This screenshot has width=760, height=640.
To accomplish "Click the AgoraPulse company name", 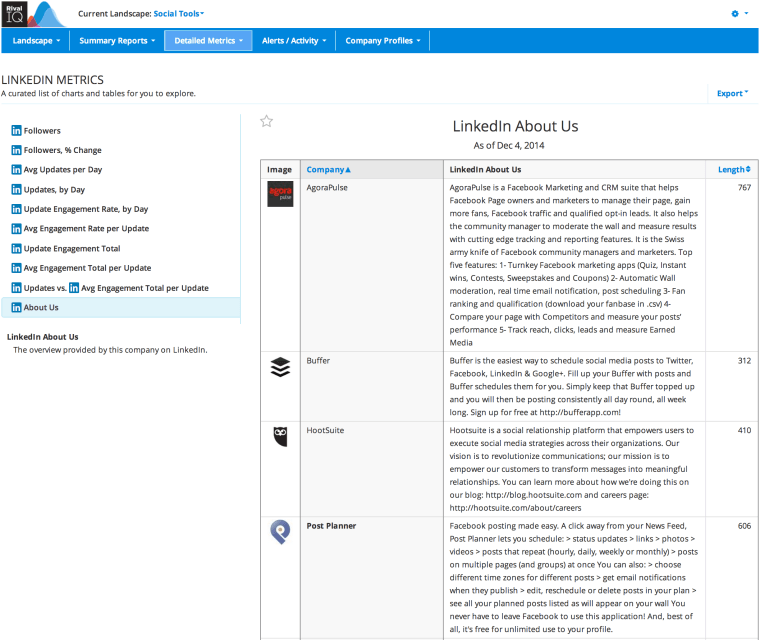I will (x=327, y=188).
